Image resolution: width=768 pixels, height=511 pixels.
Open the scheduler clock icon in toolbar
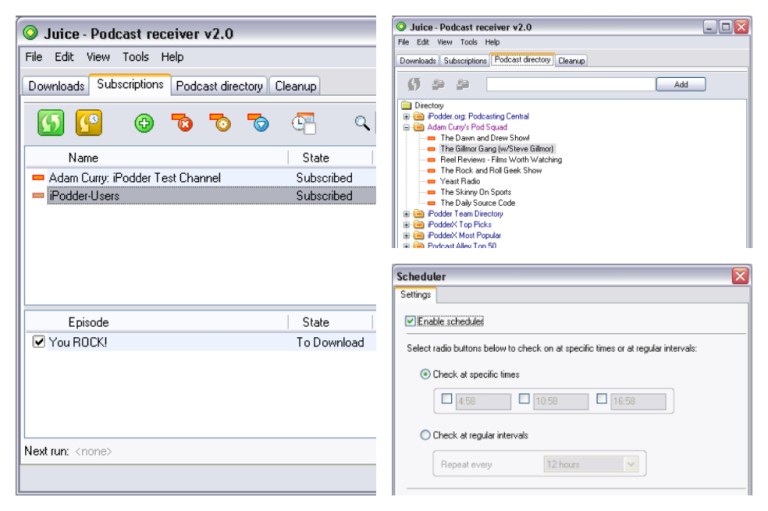(x=304, y=123)
